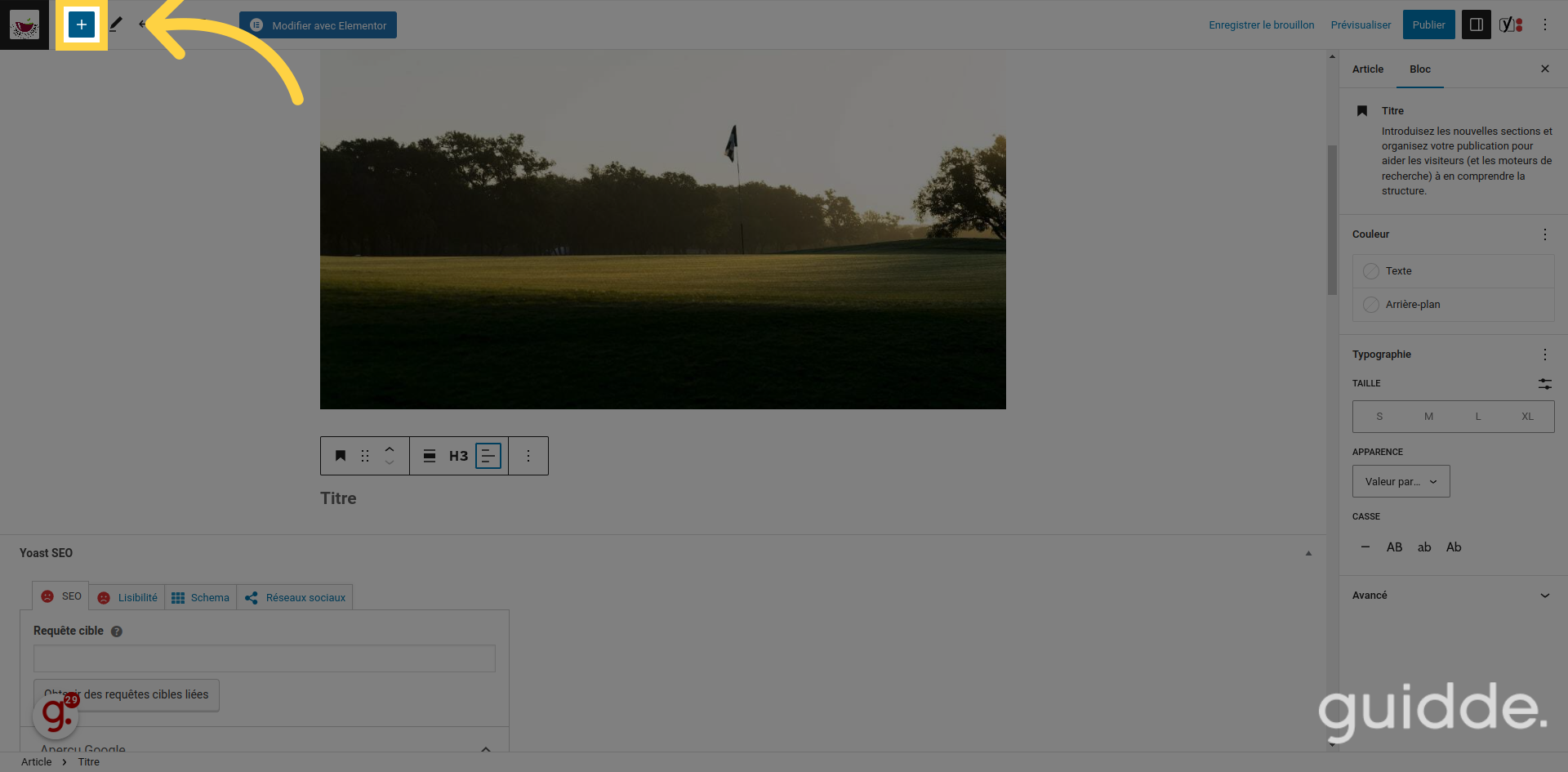Click Titre in bottom breadcrumb

[88, 762]
